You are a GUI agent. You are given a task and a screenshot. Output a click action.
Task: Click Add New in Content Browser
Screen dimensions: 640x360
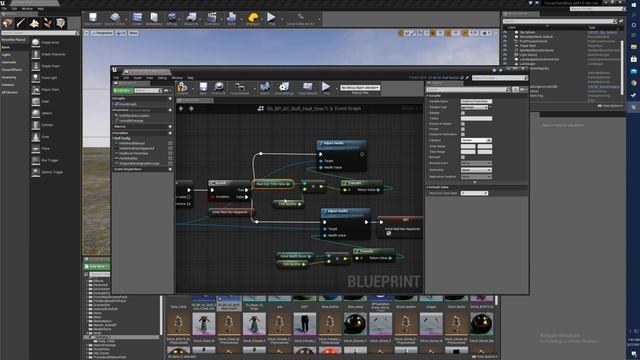tap(97, 267)
